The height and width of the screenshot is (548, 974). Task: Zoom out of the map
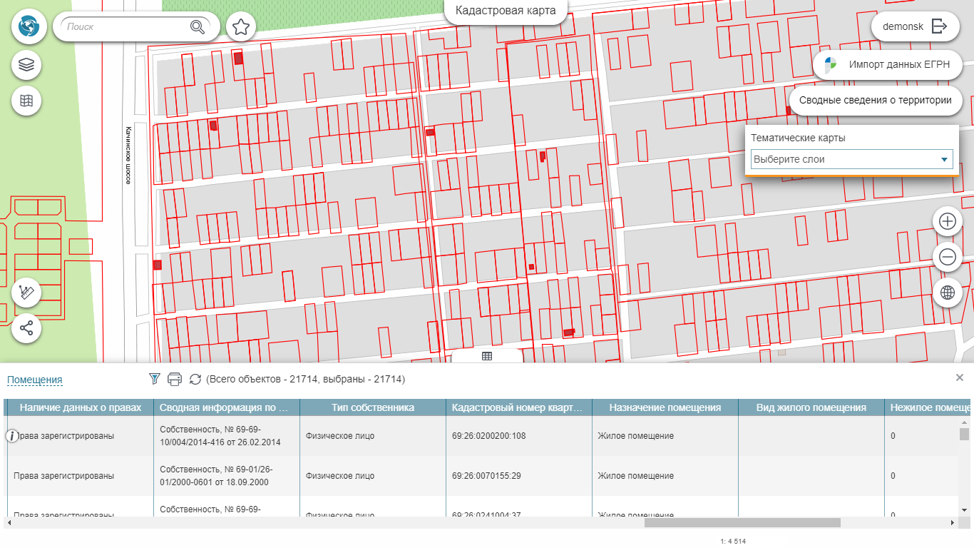tap(947, 257)
